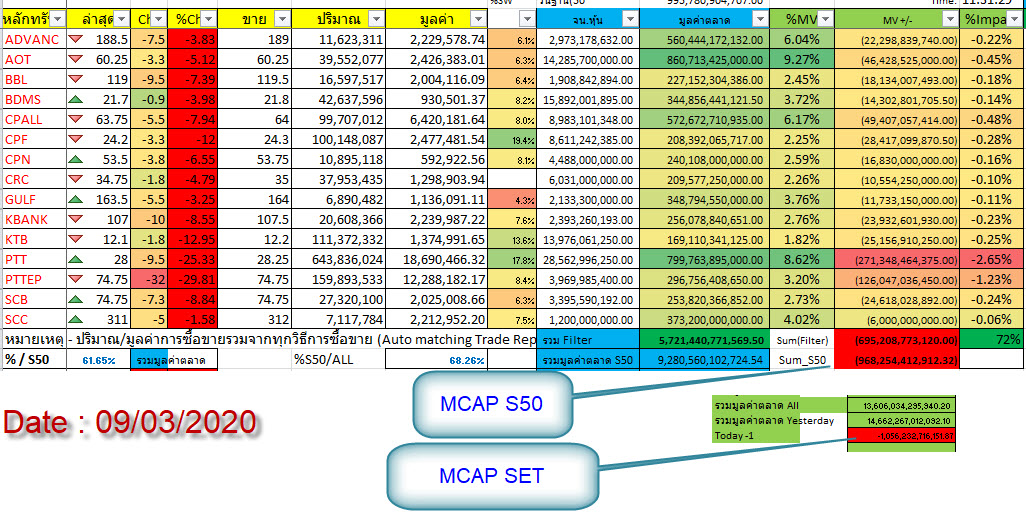Image resolution: width=1026 pixels, height=517 pixels.
Task: Click the Sum_S50 label cell
Action: pyautogui.click(x=802, y=359)
